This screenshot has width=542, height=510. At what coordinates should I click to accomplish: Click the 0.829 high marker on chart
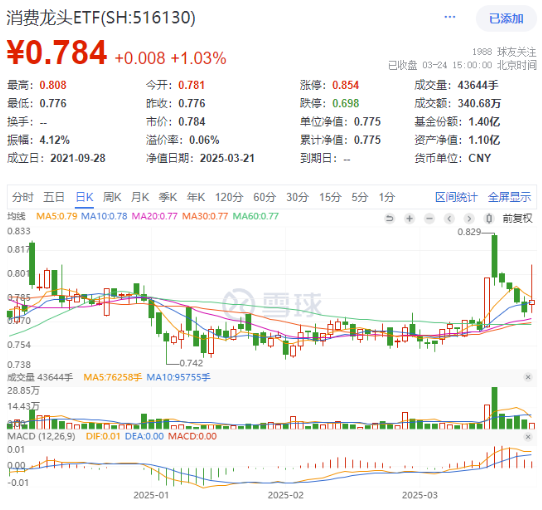tap(469, 232)
